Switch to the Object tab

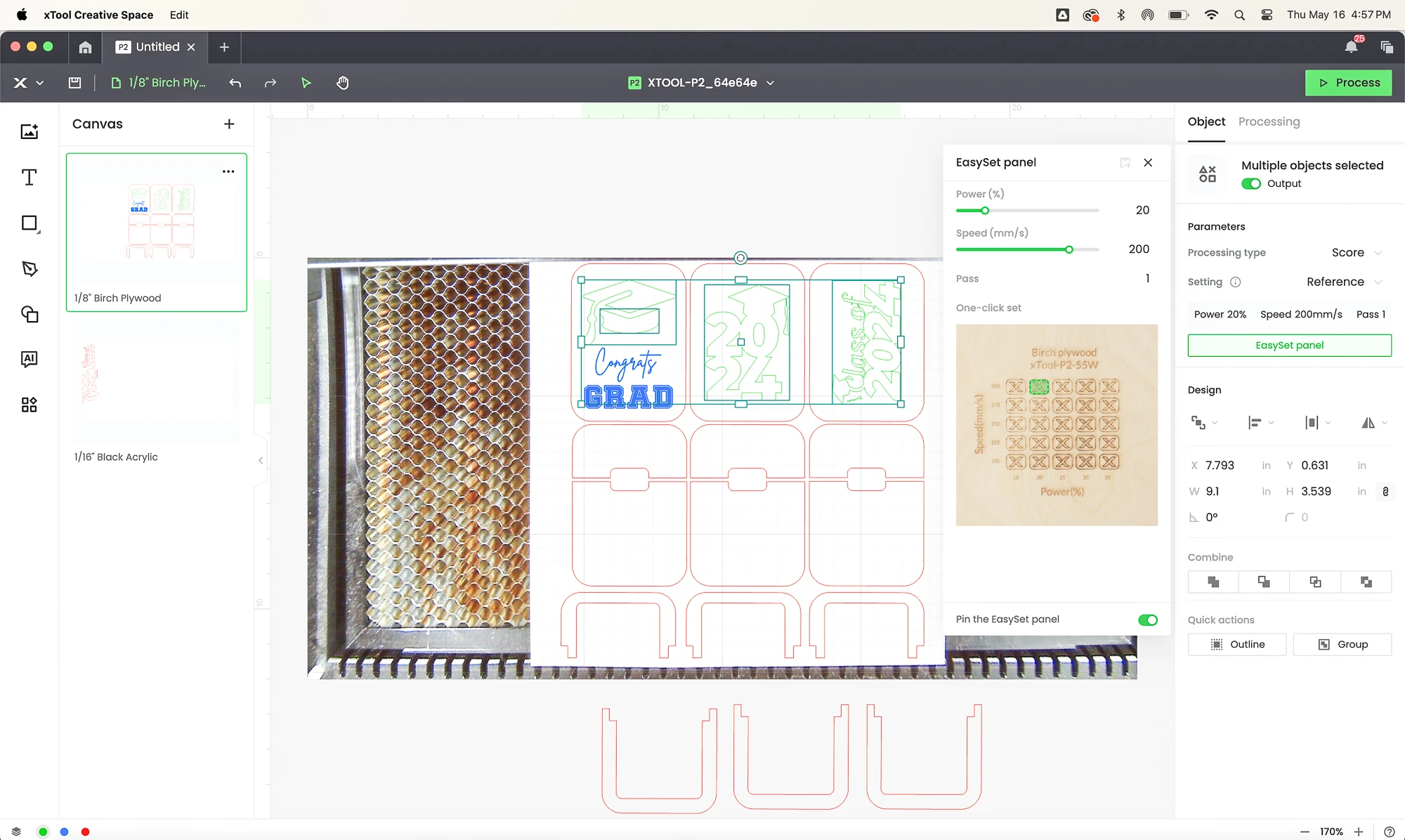1206,122
